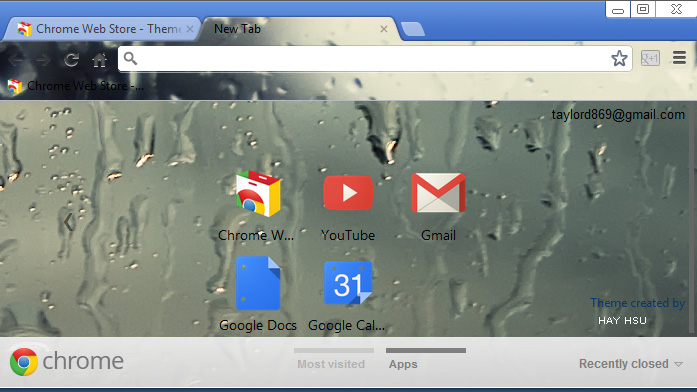
Task: Switch to the Apps section
Action: click(x=425, y=359)
